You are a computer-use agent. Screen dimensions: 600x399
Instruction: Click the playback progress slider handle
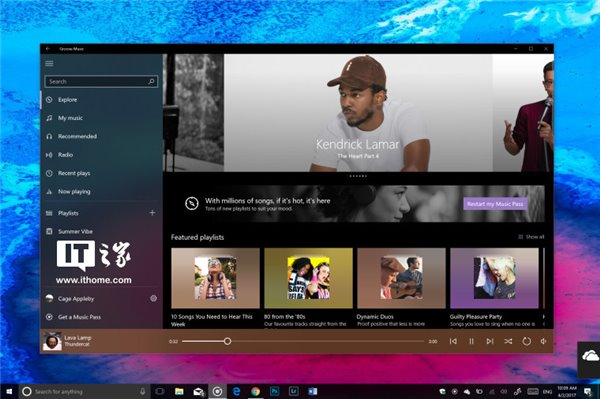click(x=227, y=341)
